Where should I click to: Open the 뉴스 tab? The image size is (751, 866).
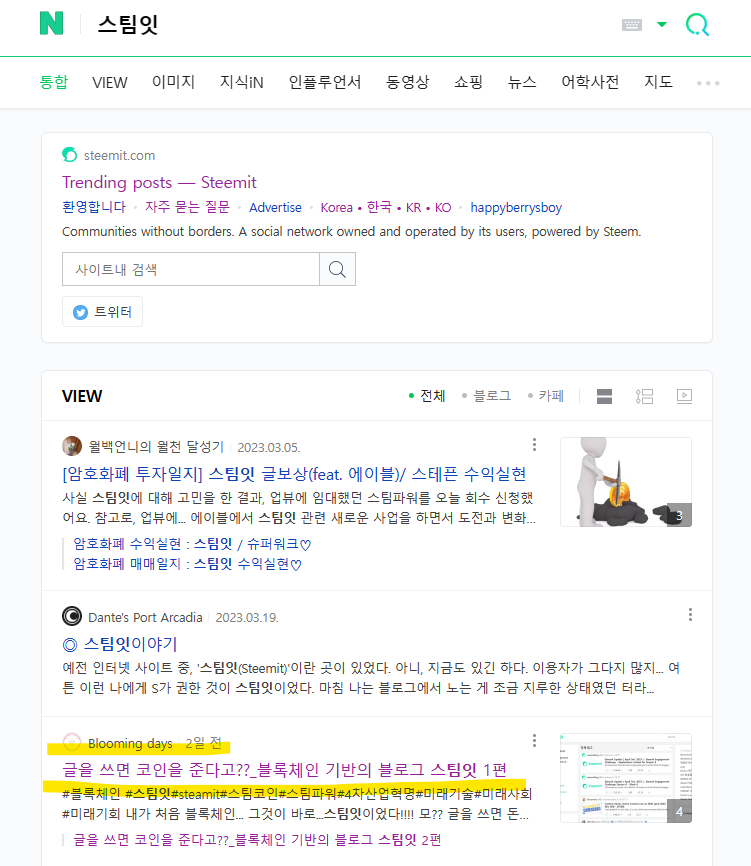(522, 82)
